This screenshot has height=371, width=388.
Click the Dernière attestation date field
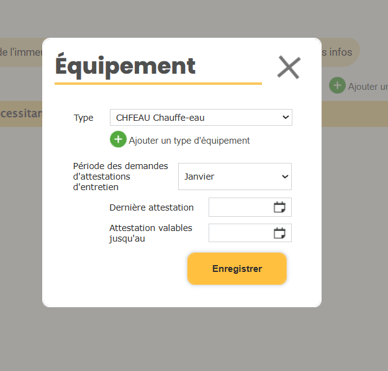[x=250, y=207]
